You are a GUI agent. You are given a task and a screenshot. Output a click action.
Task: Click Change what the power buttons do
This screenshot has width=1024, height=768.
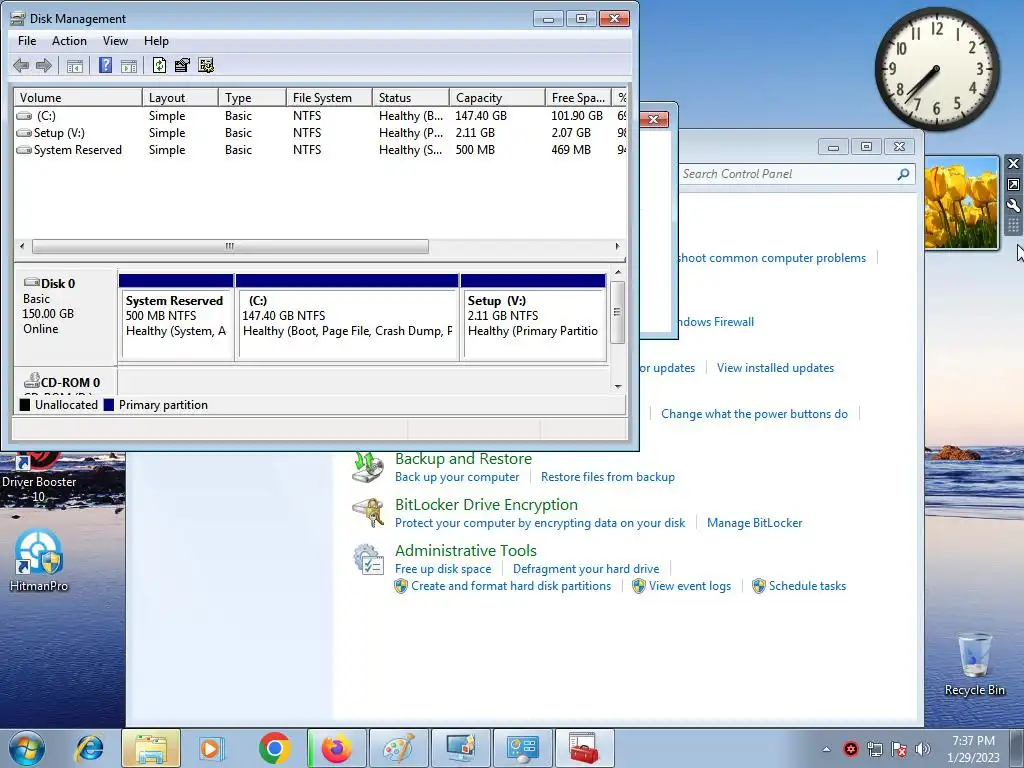click(x=754, y=413)
